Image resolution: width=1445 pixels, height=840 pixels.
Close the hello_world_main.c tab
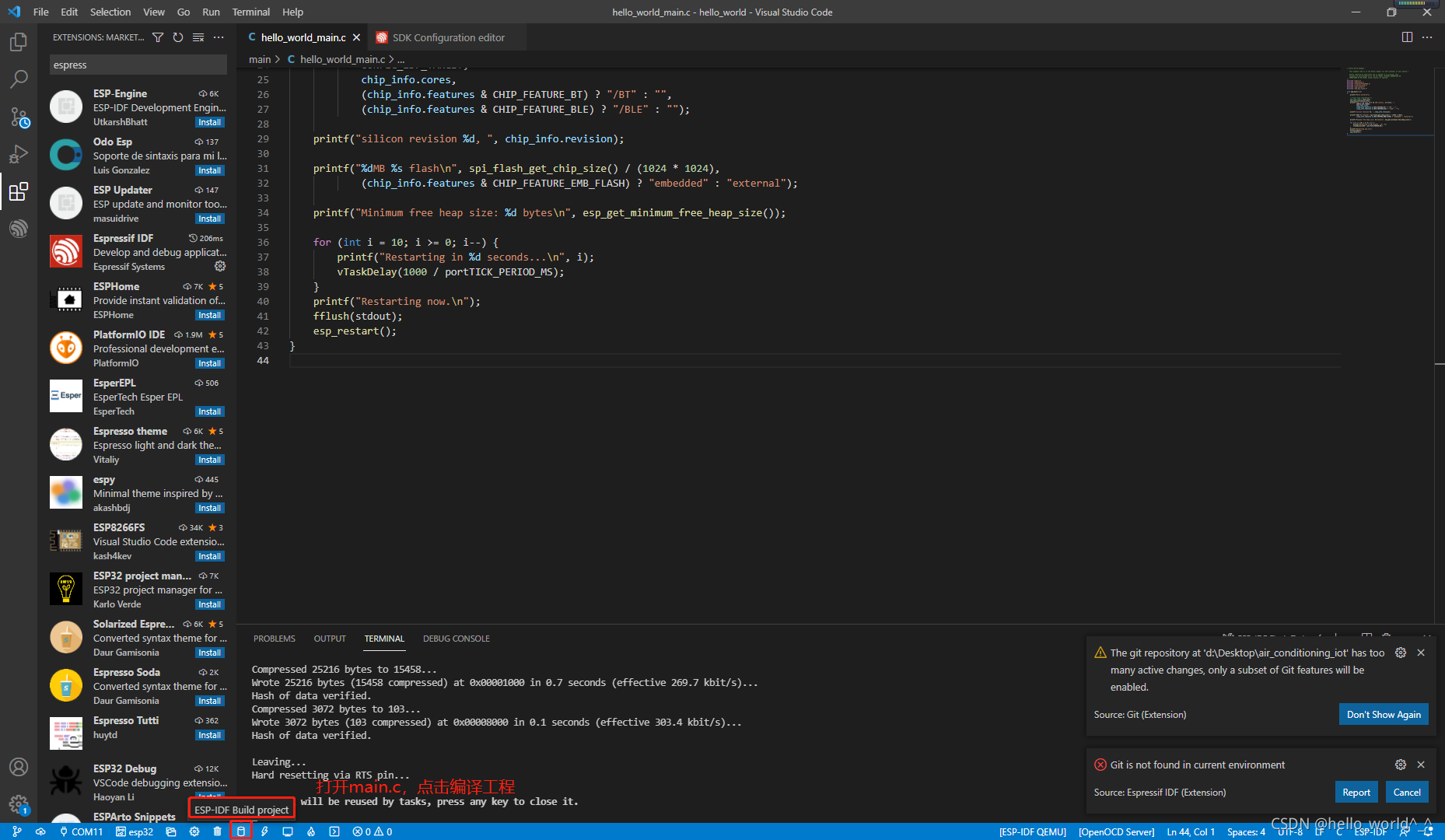click(x=356, y=37)
